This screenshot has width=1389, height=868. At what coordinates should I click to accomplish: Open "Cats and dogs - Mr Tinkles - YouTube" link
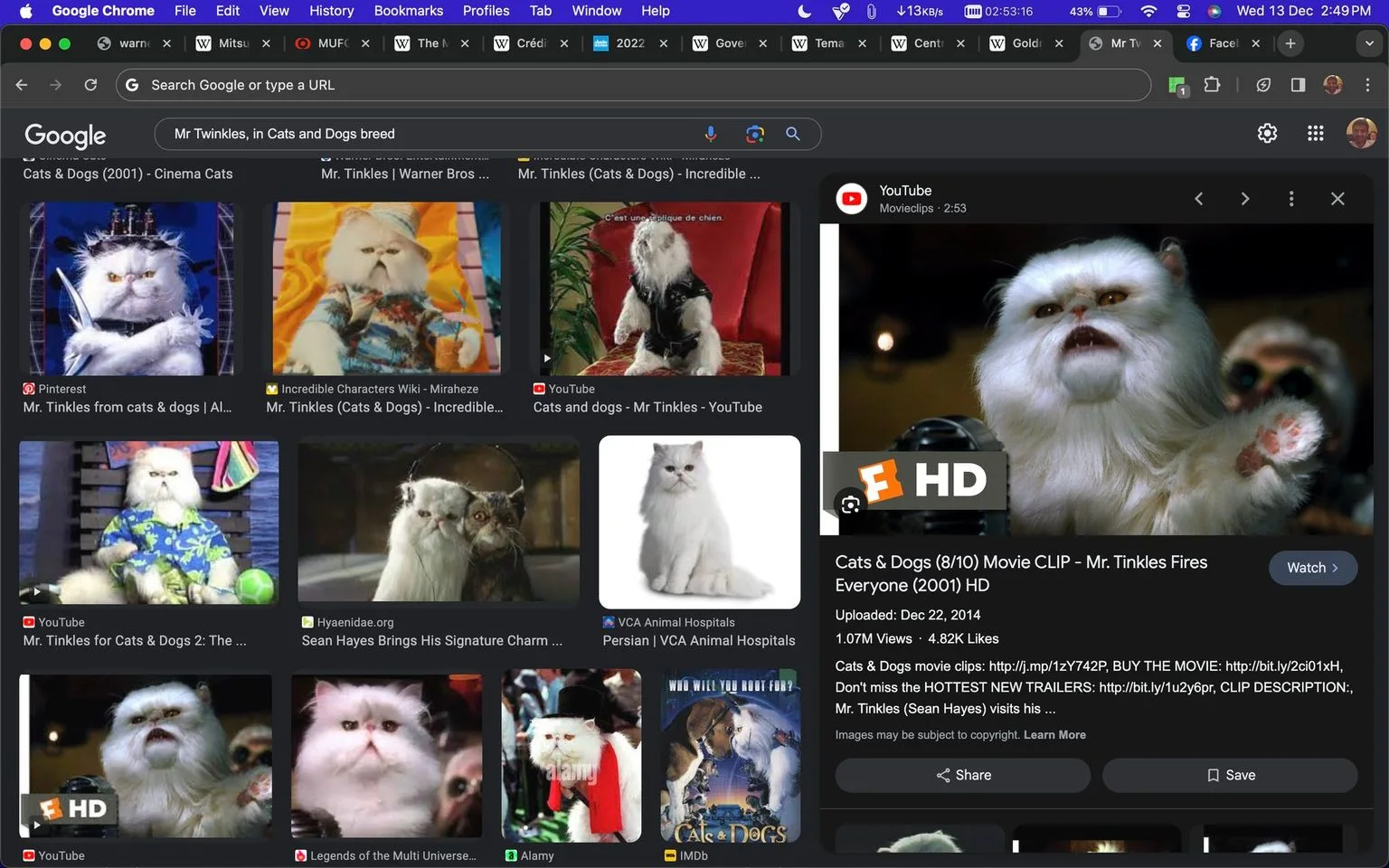click(x=647, y=407)
